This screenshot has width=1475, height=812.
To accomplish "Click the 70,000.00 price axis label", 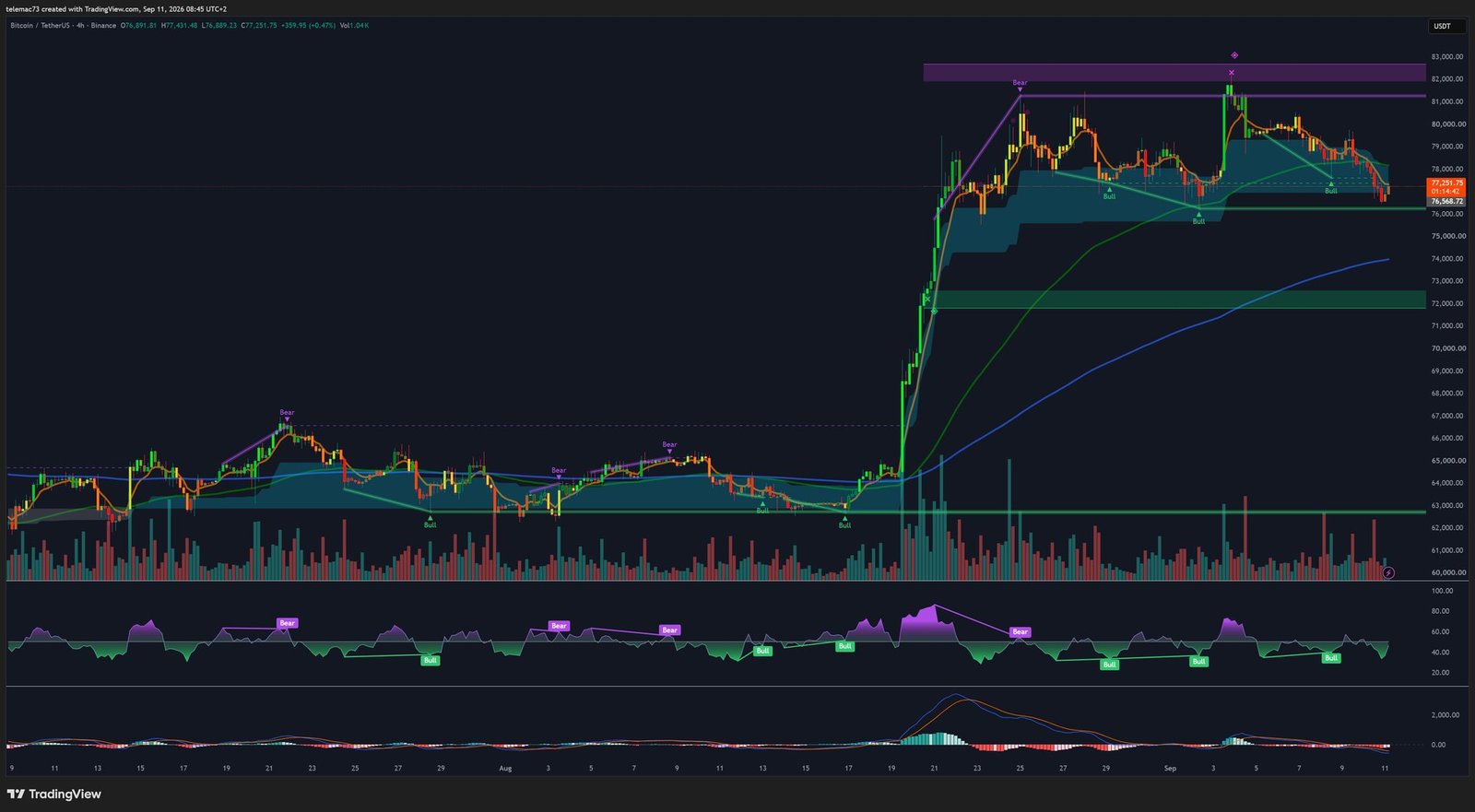I will [x=1447, y=348].
